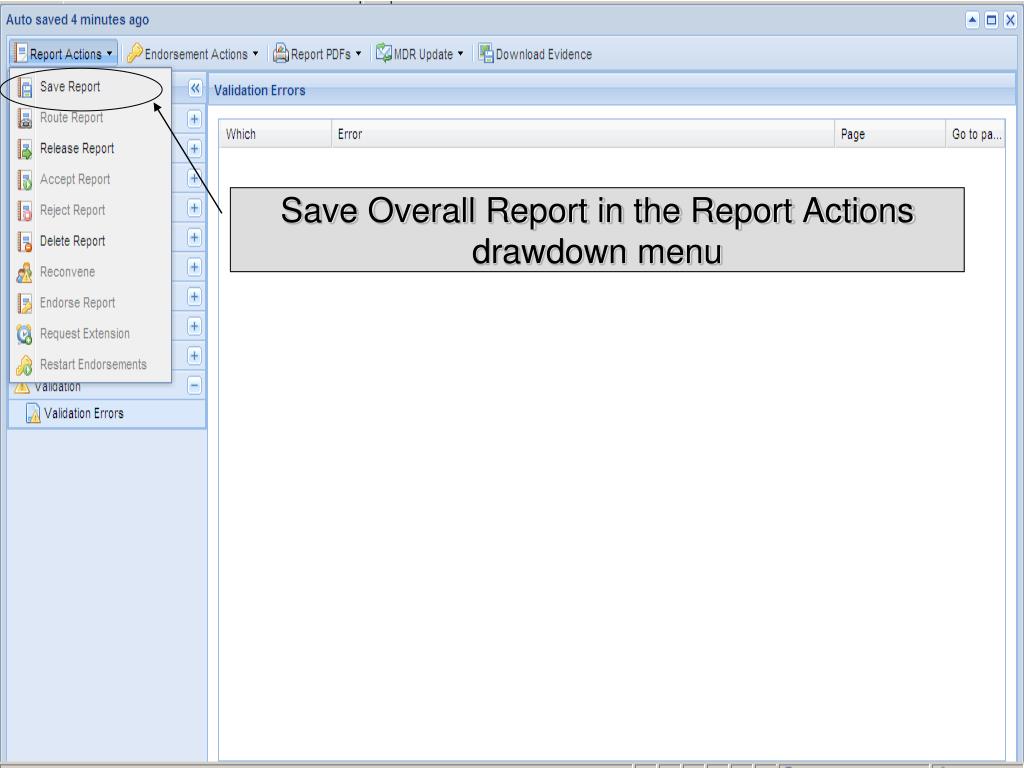Select Route Report menu entry

(x=90, y=118)
